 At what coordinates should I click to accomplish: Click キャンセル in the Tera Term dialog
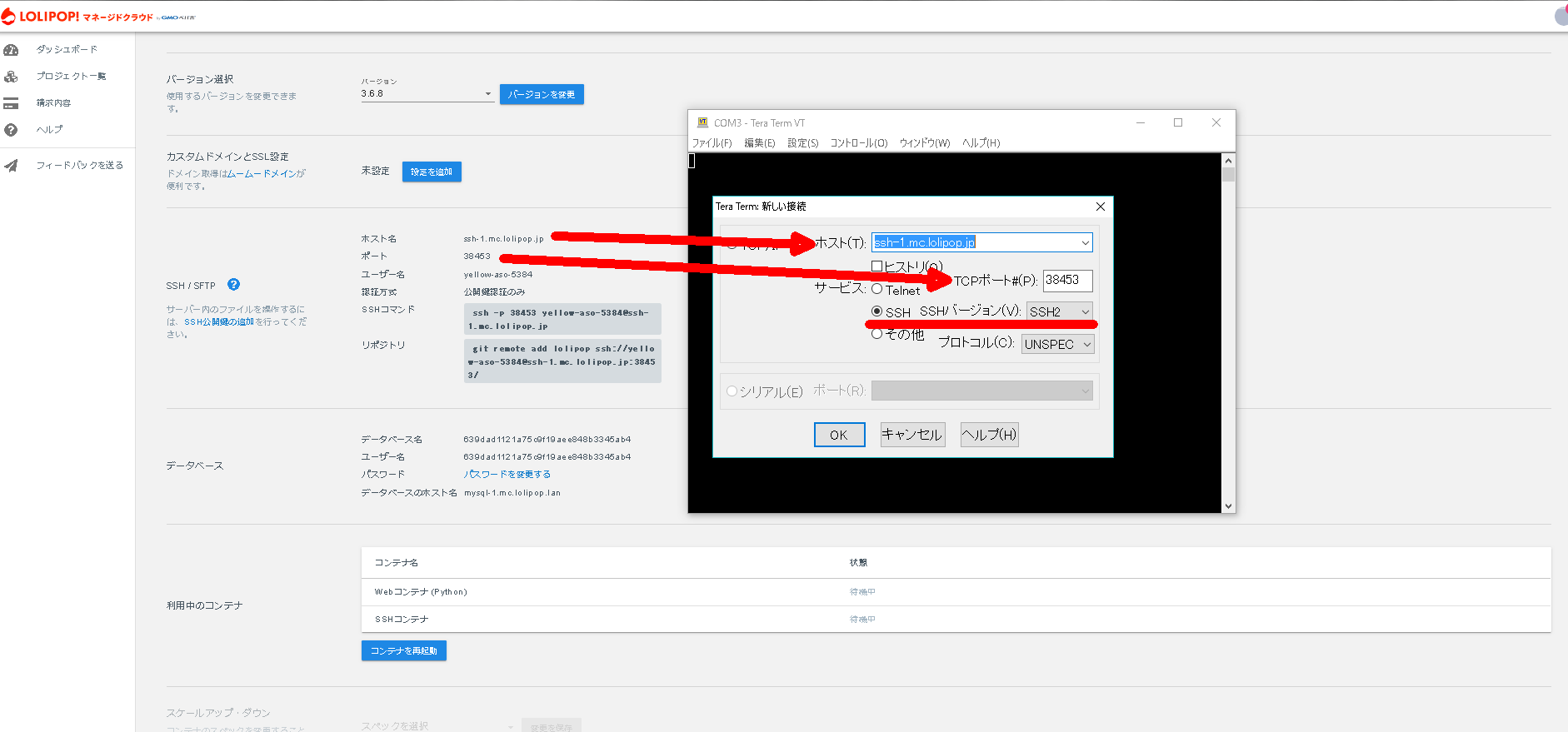[x=912, y=435]
